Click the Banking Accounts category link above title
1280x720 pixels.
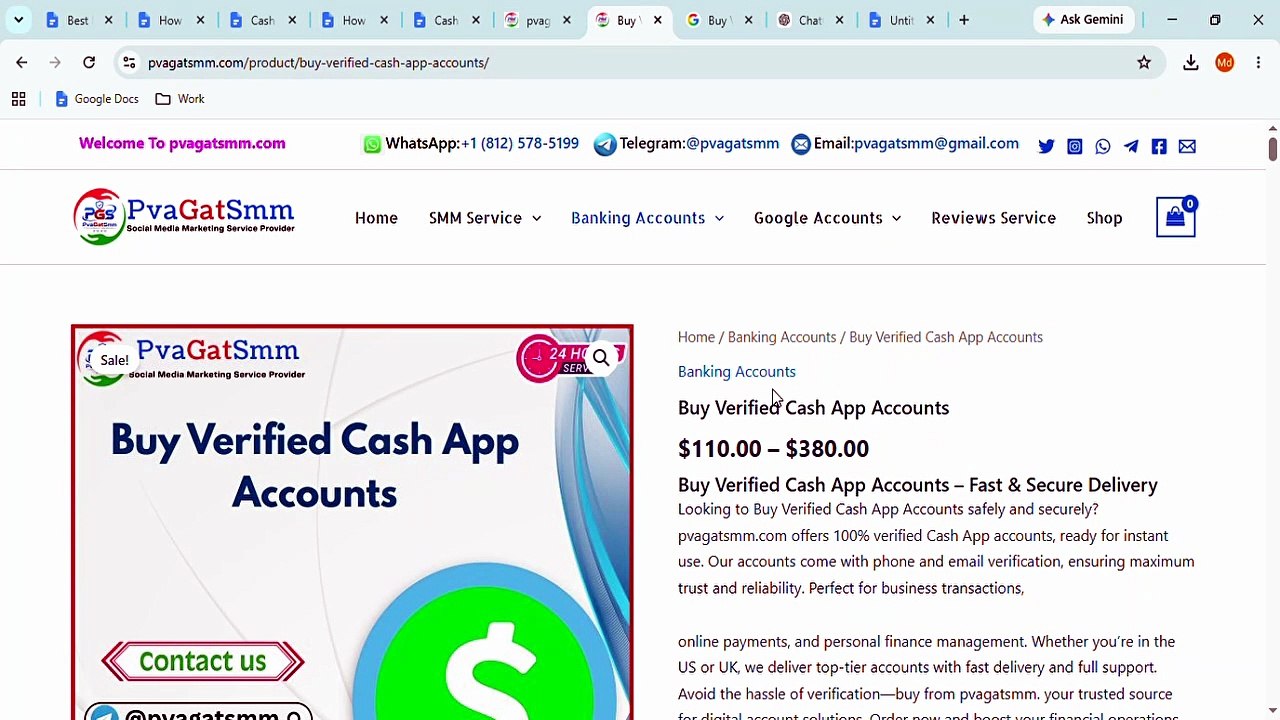737,371
